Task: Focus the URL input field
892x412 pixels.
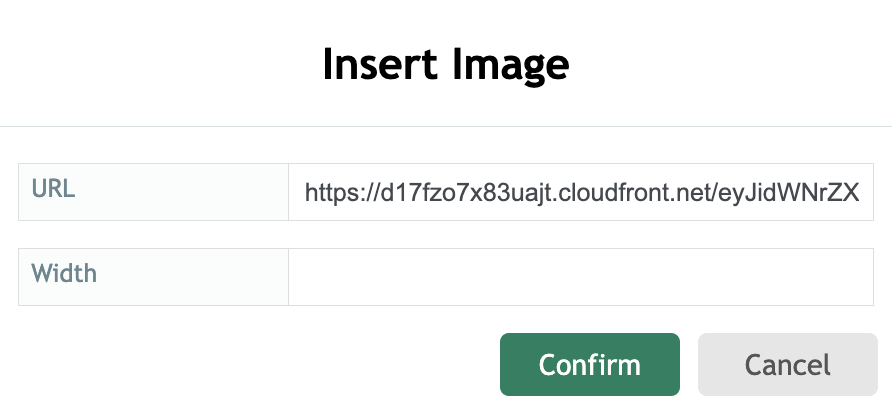Action: 581,192
